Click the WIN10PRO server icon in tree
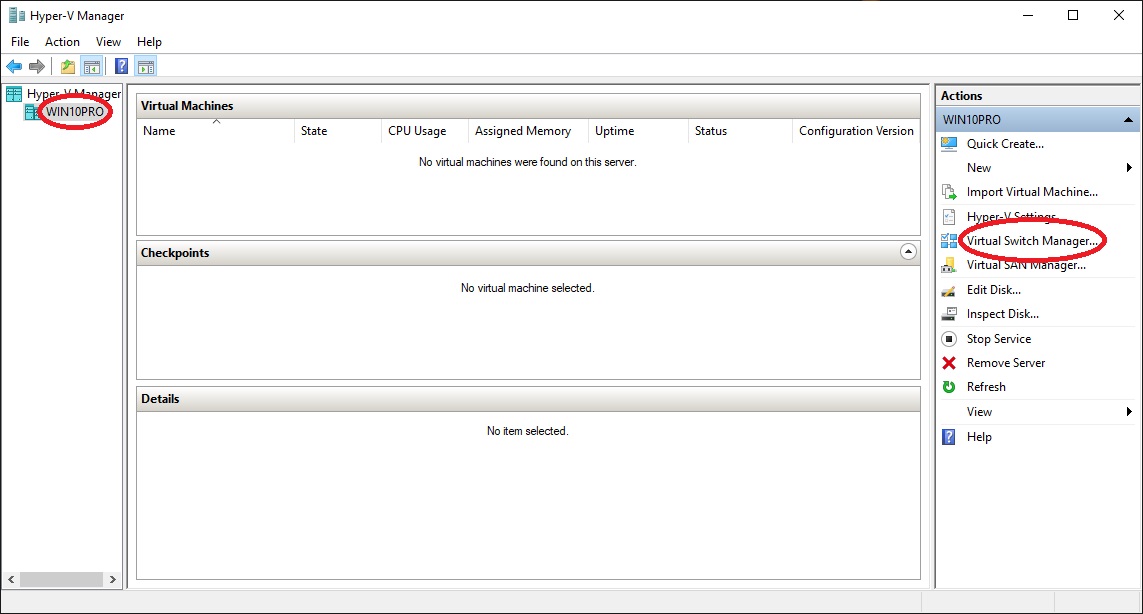 [33, 112]
